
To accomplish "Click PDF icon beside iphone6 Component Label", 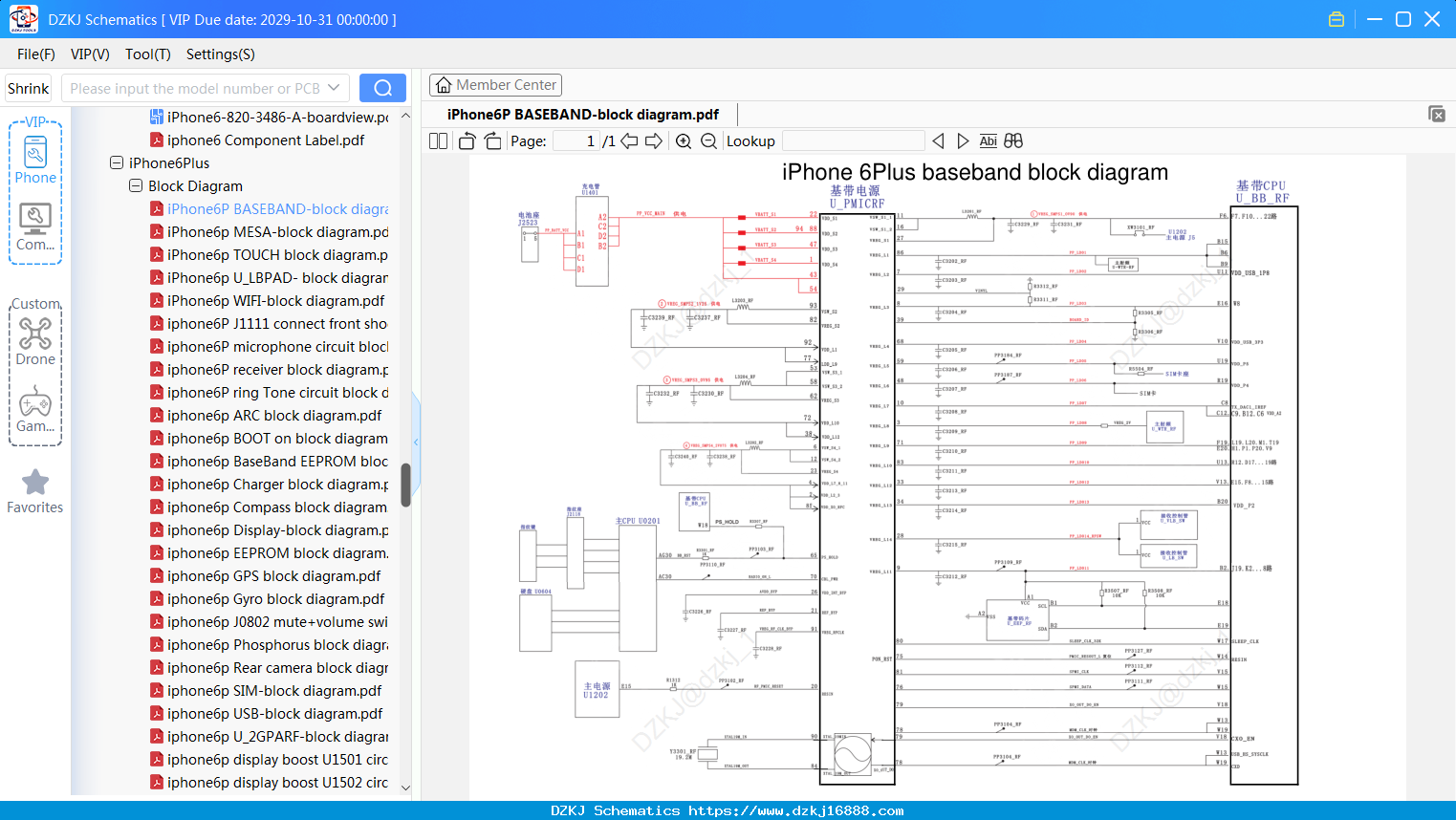I will (157, 140).
